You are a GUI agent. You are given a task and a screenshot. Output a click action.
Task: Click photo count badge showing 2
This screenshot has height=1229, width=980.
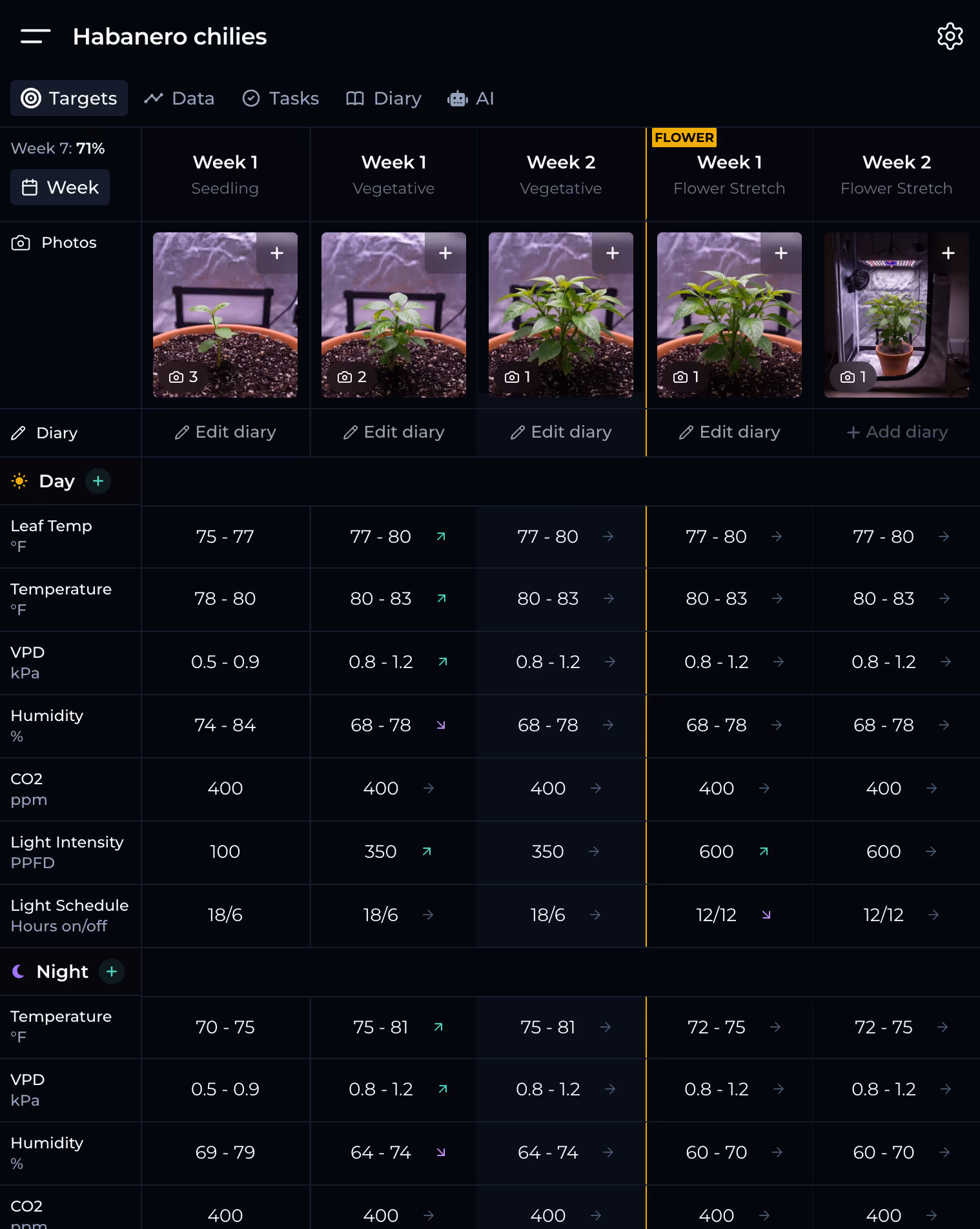[352, 377]
